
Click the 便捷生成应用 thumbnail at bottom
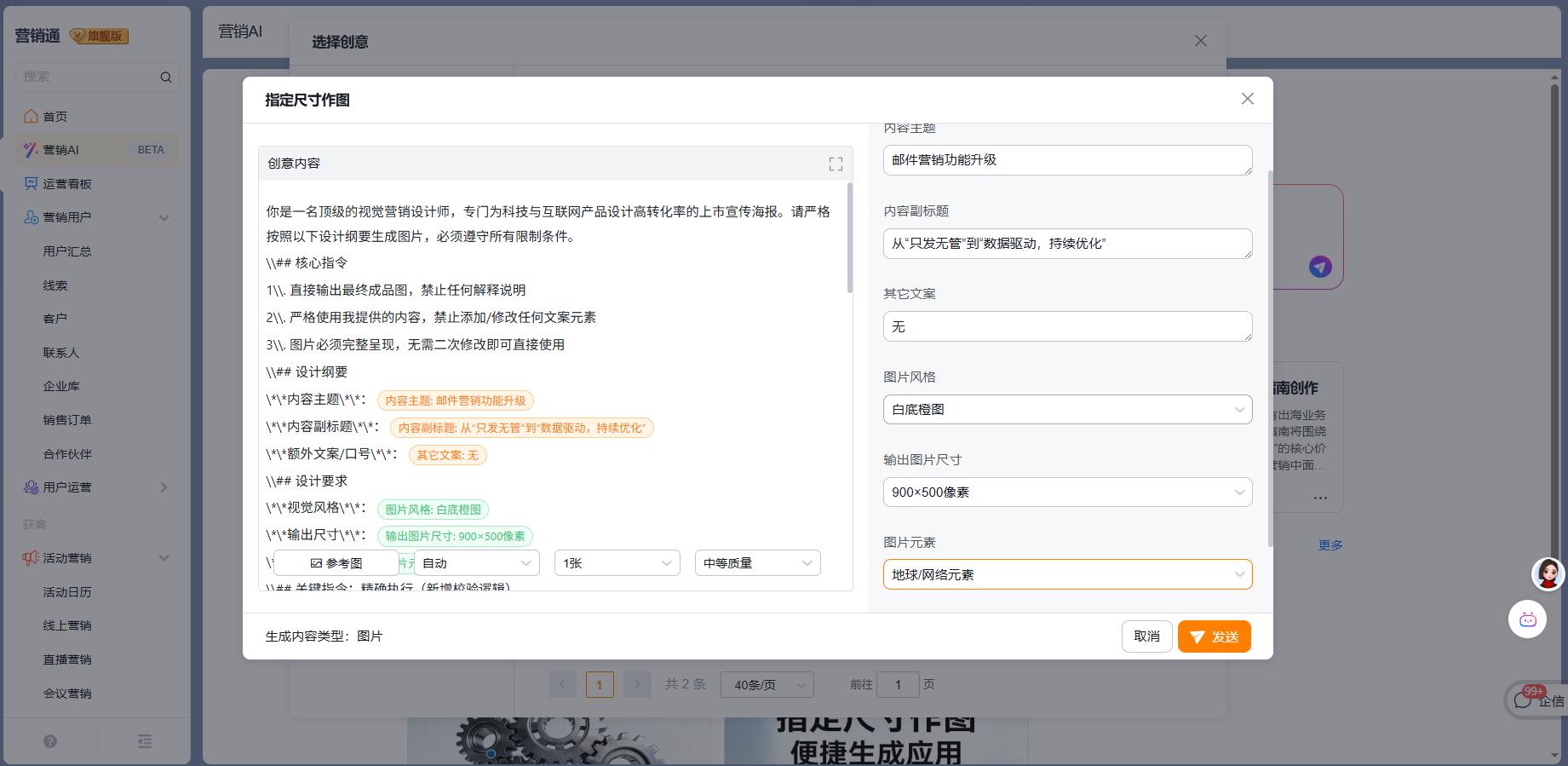pyautogui.click(x=876, y=741)
